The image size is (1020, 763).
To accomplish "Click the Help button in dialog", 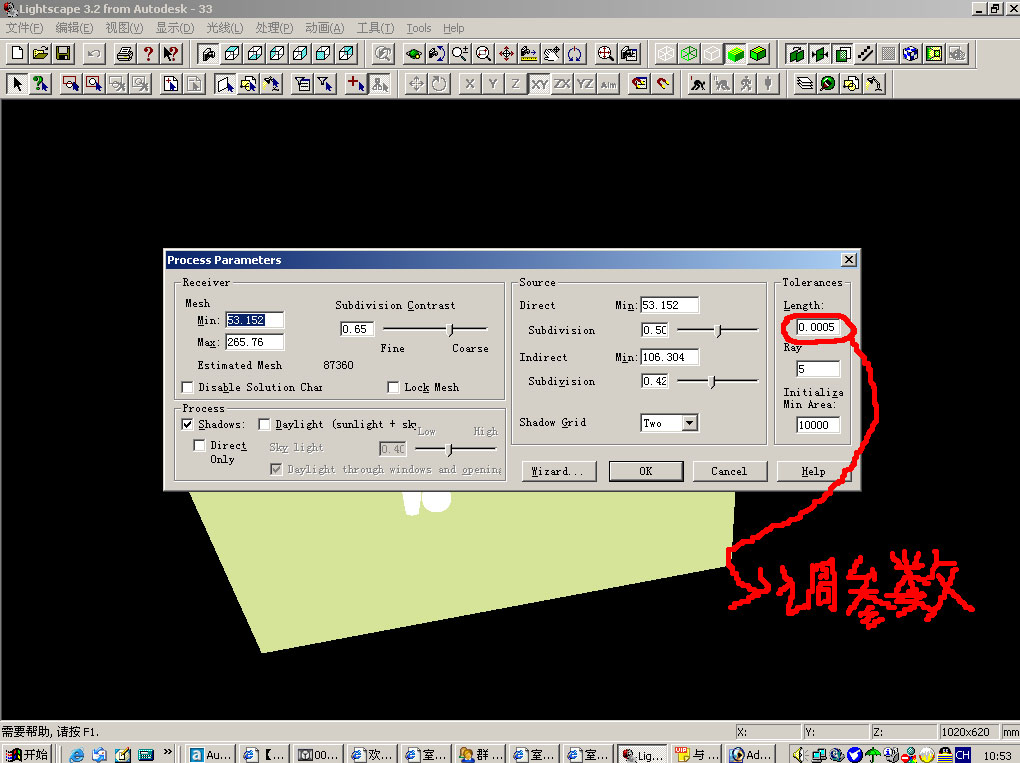I will tap(813, 471).
